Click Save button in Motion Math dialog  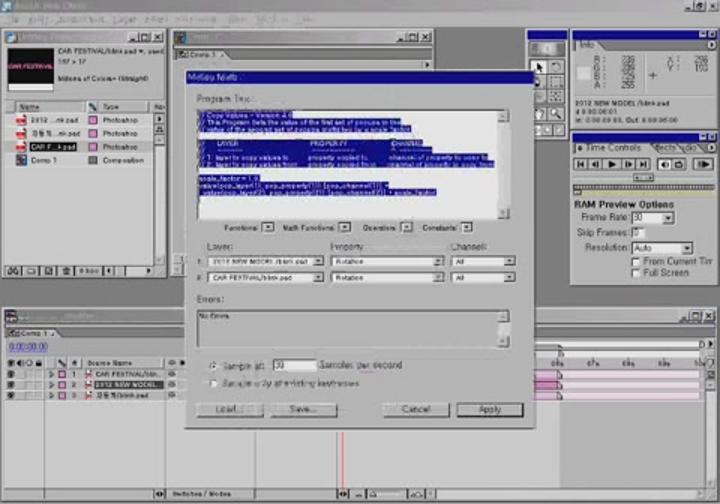pos(304,409)
